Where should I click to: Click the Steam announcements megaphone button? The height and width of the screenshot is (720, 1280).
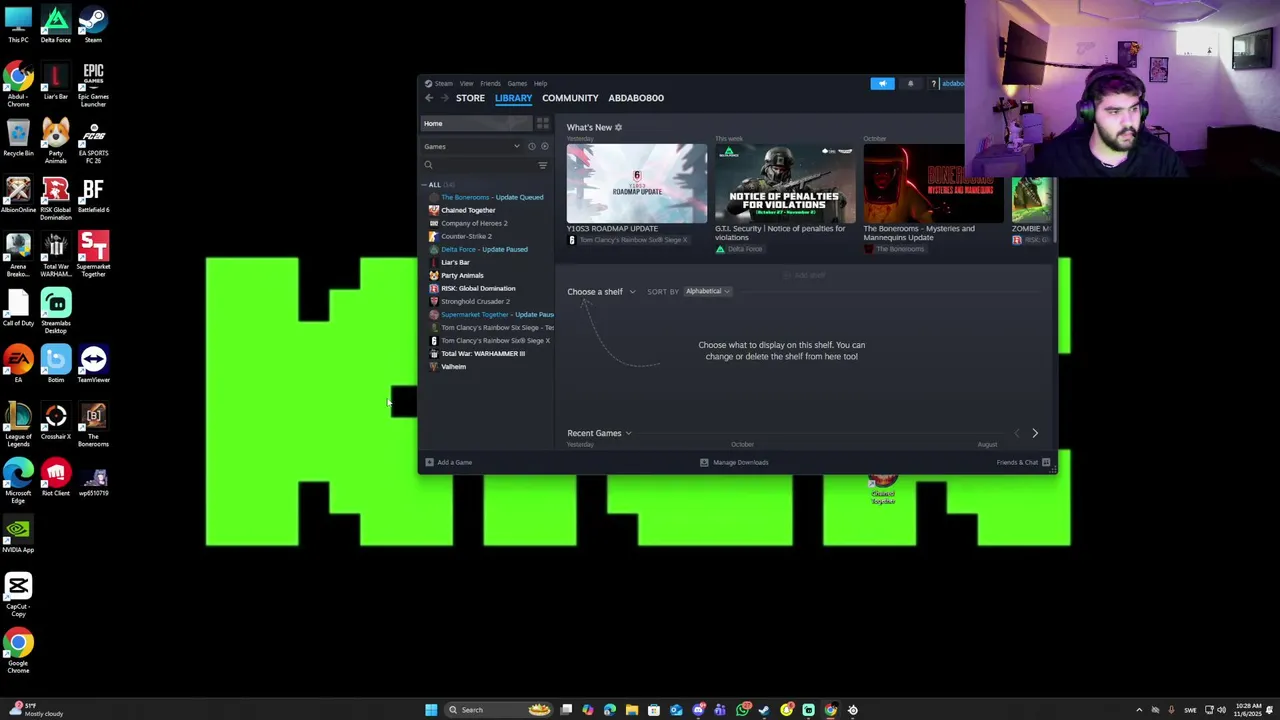click(882, 84)
